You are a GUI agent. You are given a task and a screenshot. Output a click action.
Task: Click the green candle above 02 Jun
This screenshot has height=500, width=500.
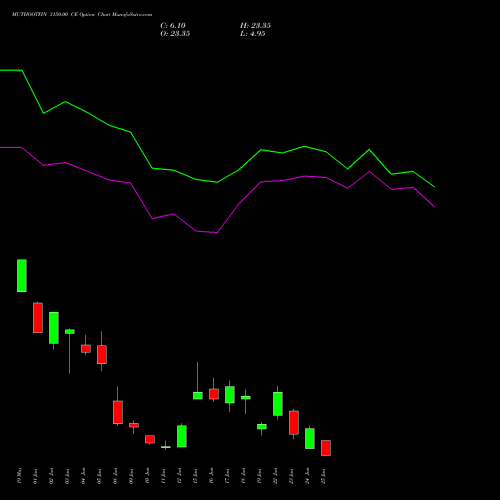(x=54, y=328)
